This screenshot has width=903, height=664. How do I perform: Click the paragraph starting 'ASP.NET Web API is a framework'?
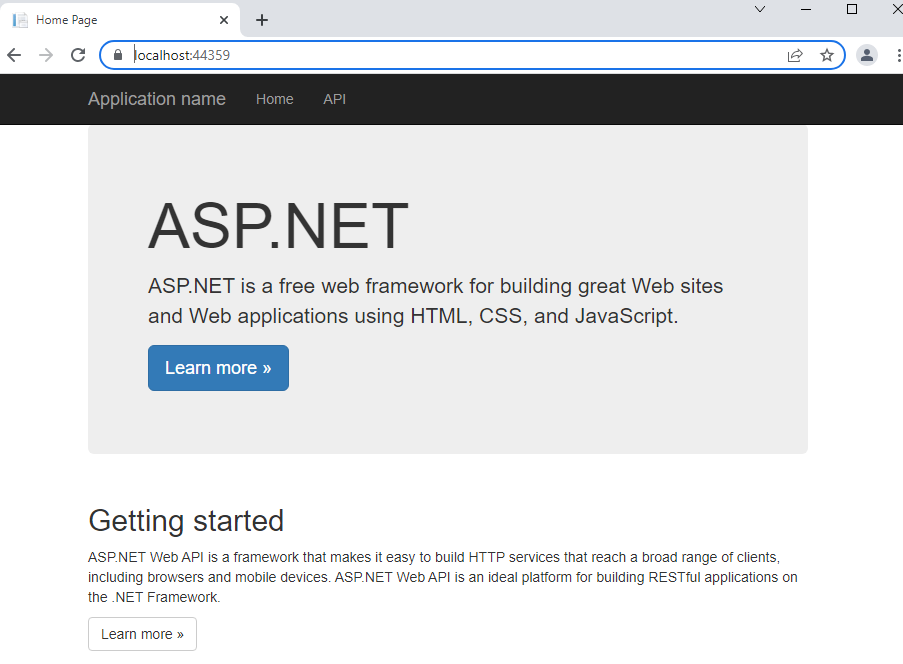pyautogui.click(x=443, y=577)
